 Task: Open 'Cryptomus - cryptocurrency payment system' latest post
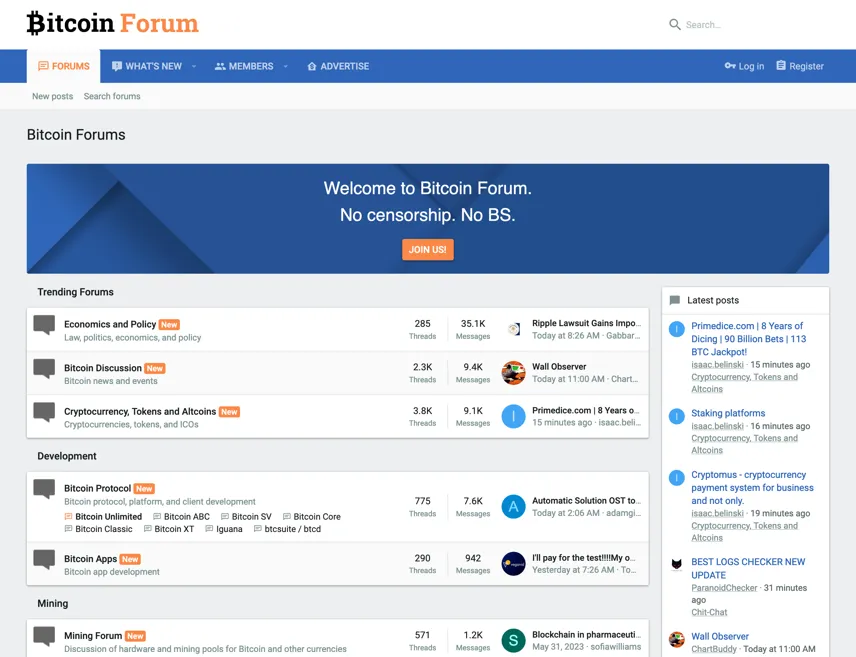point(752,488)
